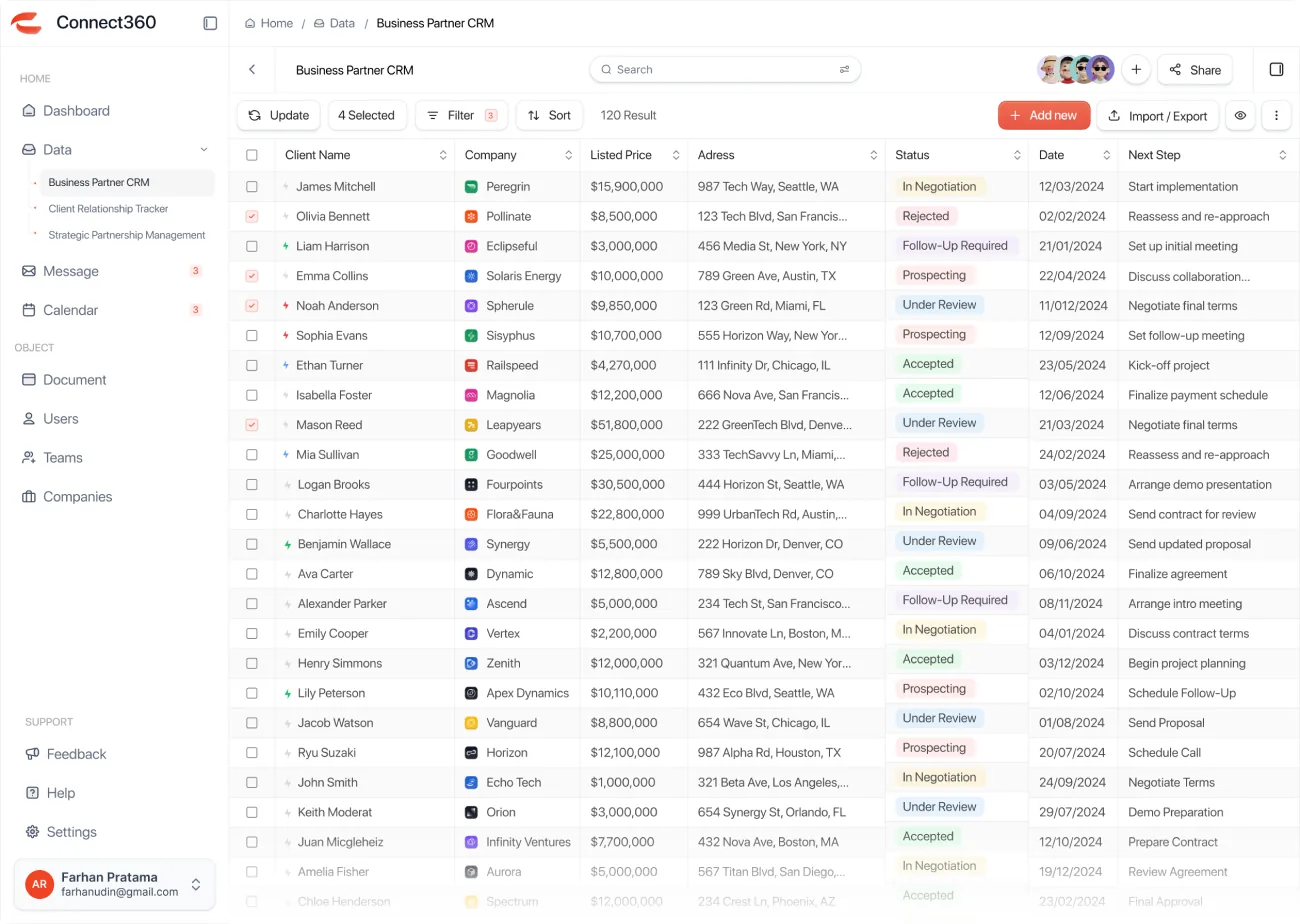Click the lightning icon beside Liam Harrison

click(x=286, y=246)
